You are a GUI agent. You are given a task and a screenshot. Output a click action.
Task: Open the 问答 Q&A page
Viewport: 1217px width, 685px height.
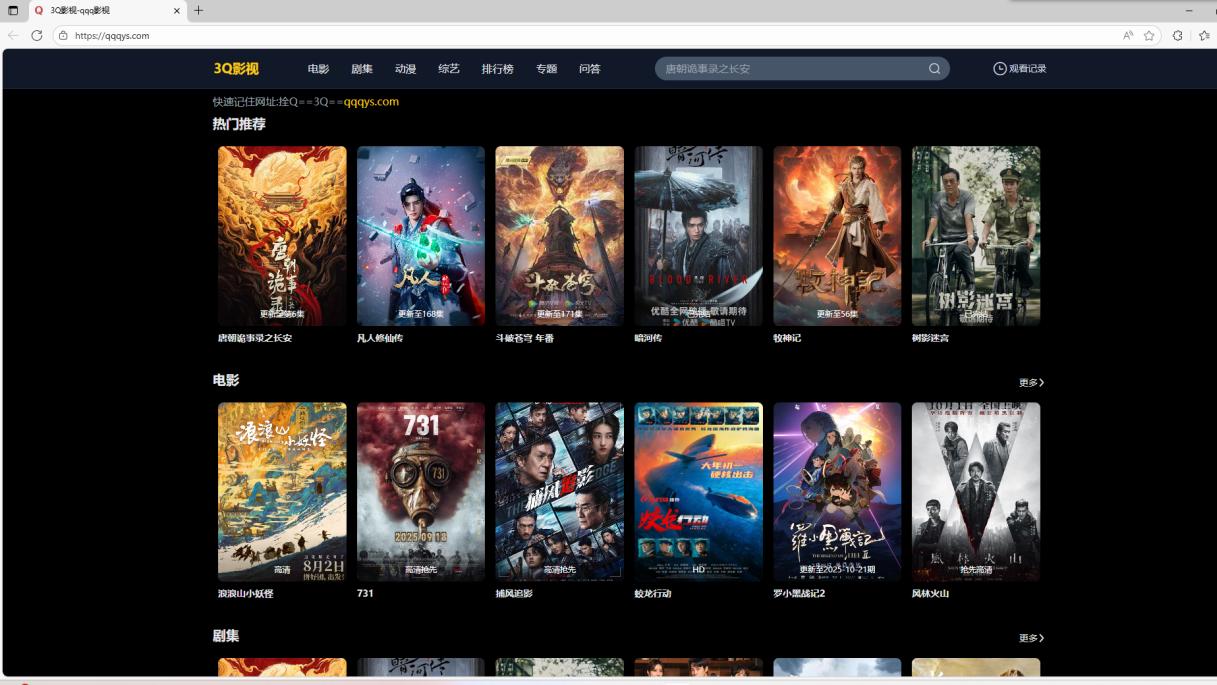pyautogui.click(x=590, y=69)
